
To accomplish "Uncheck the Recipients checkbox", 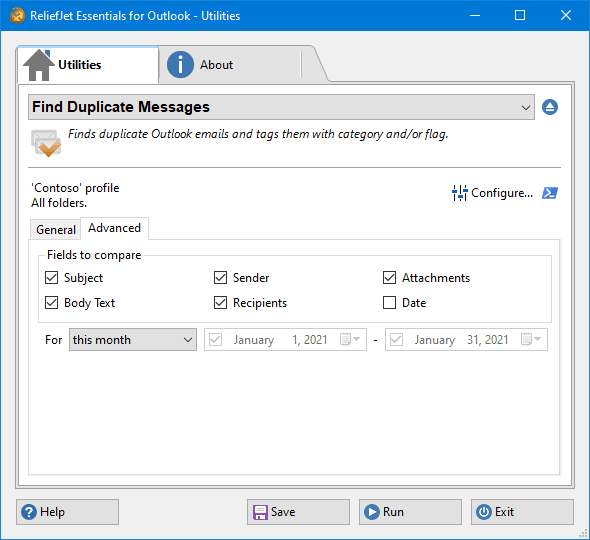I will 220,303.
